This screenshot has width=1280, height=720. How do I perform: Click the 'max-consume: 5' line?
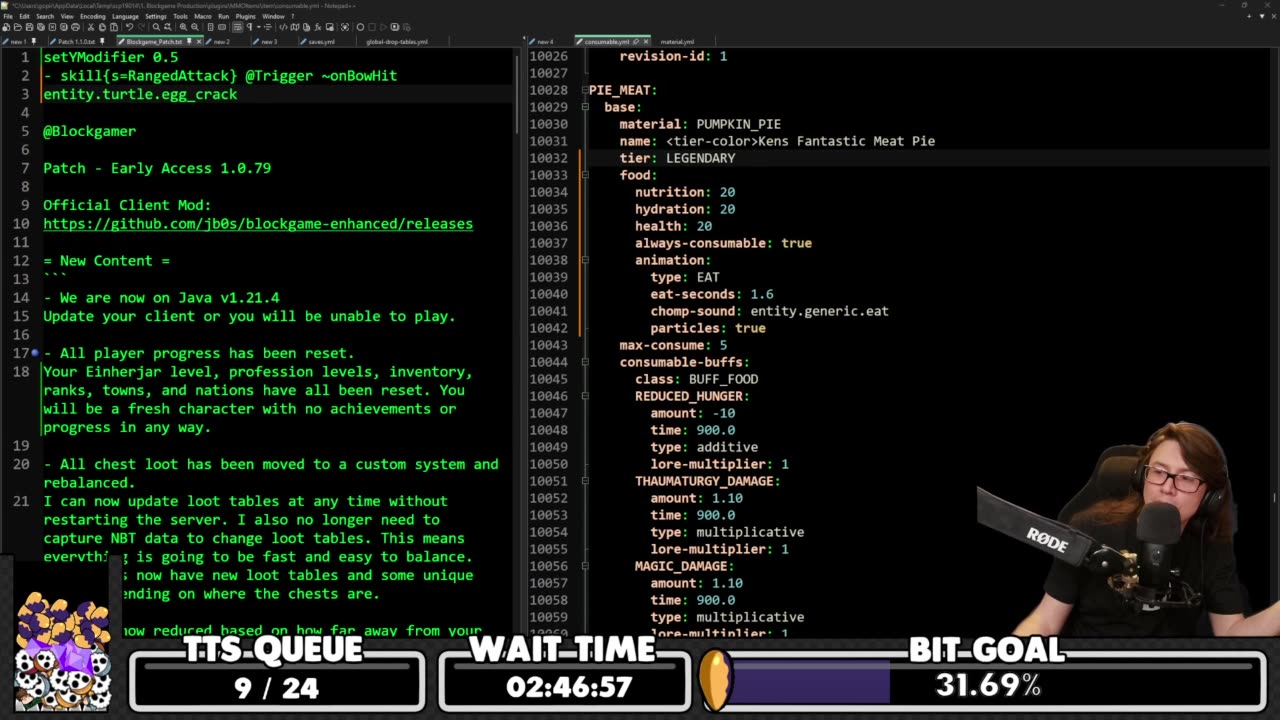tap(673, 345)
